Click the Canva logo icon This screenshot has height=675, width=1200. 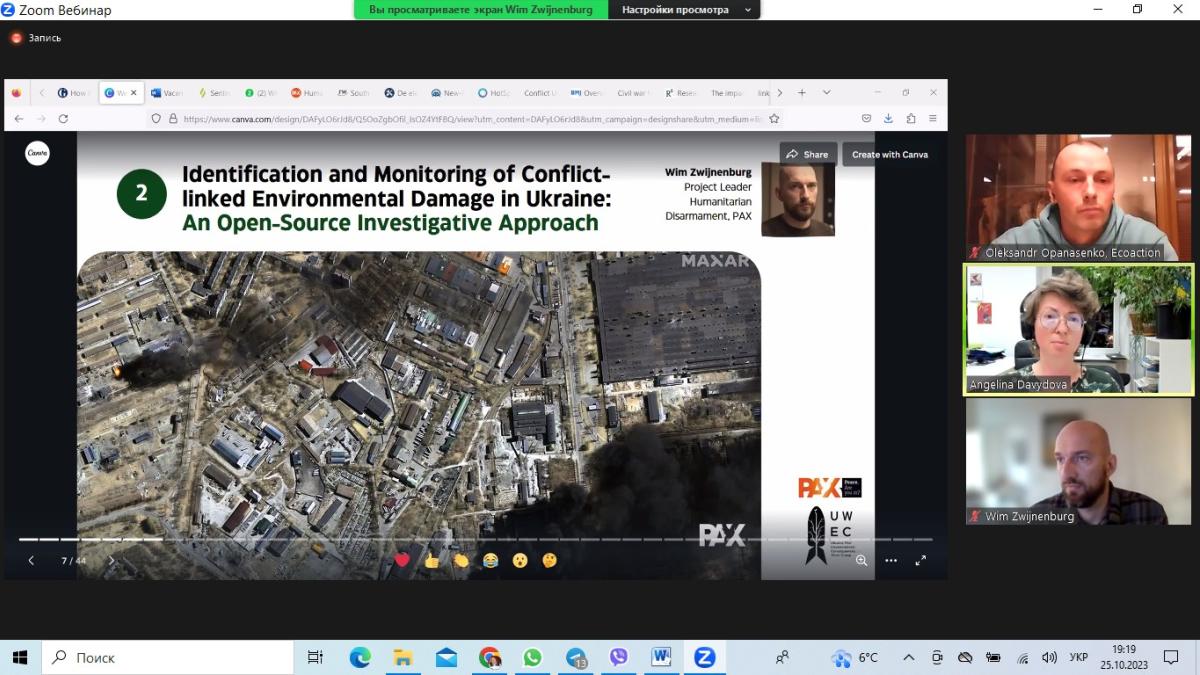point(37,153)
